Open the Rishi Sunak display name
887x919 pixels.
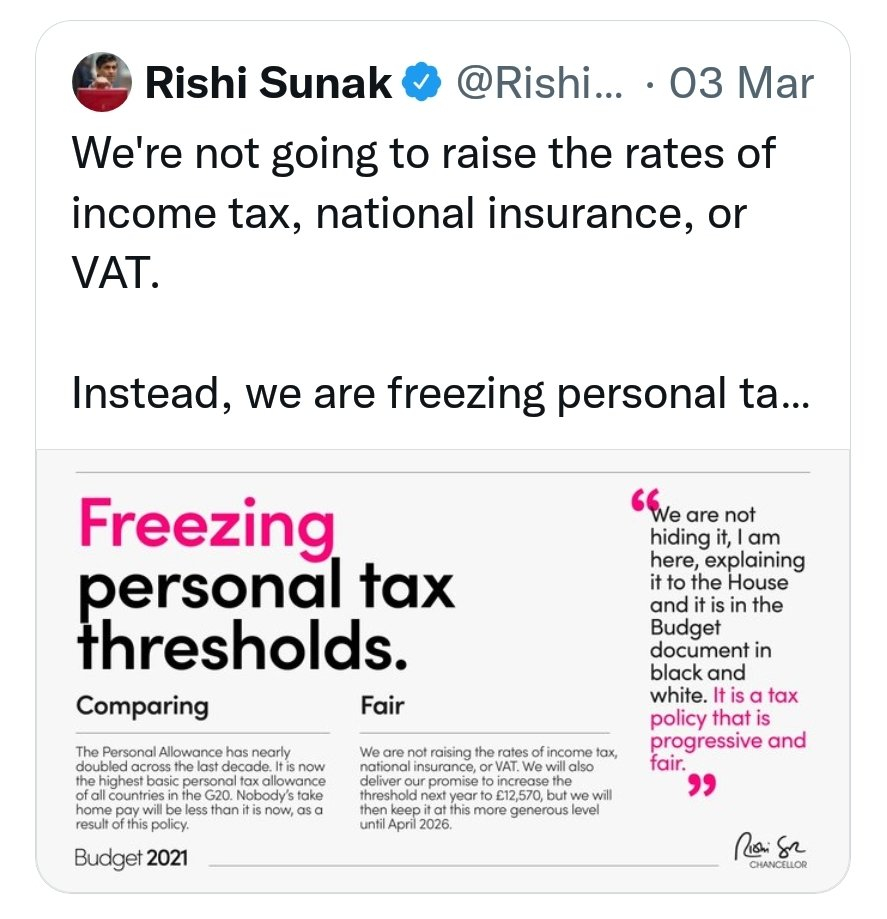click(x=268, y=82)
